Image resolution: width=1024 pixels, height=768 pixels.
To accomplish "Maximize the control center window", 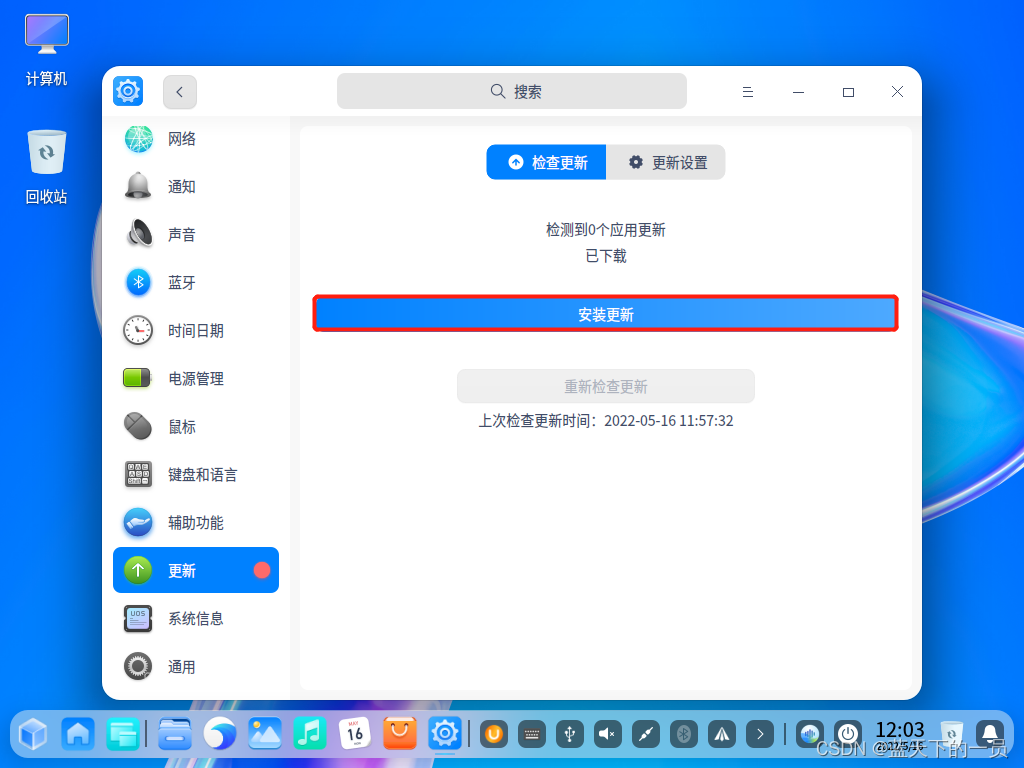I will (848, 92).
